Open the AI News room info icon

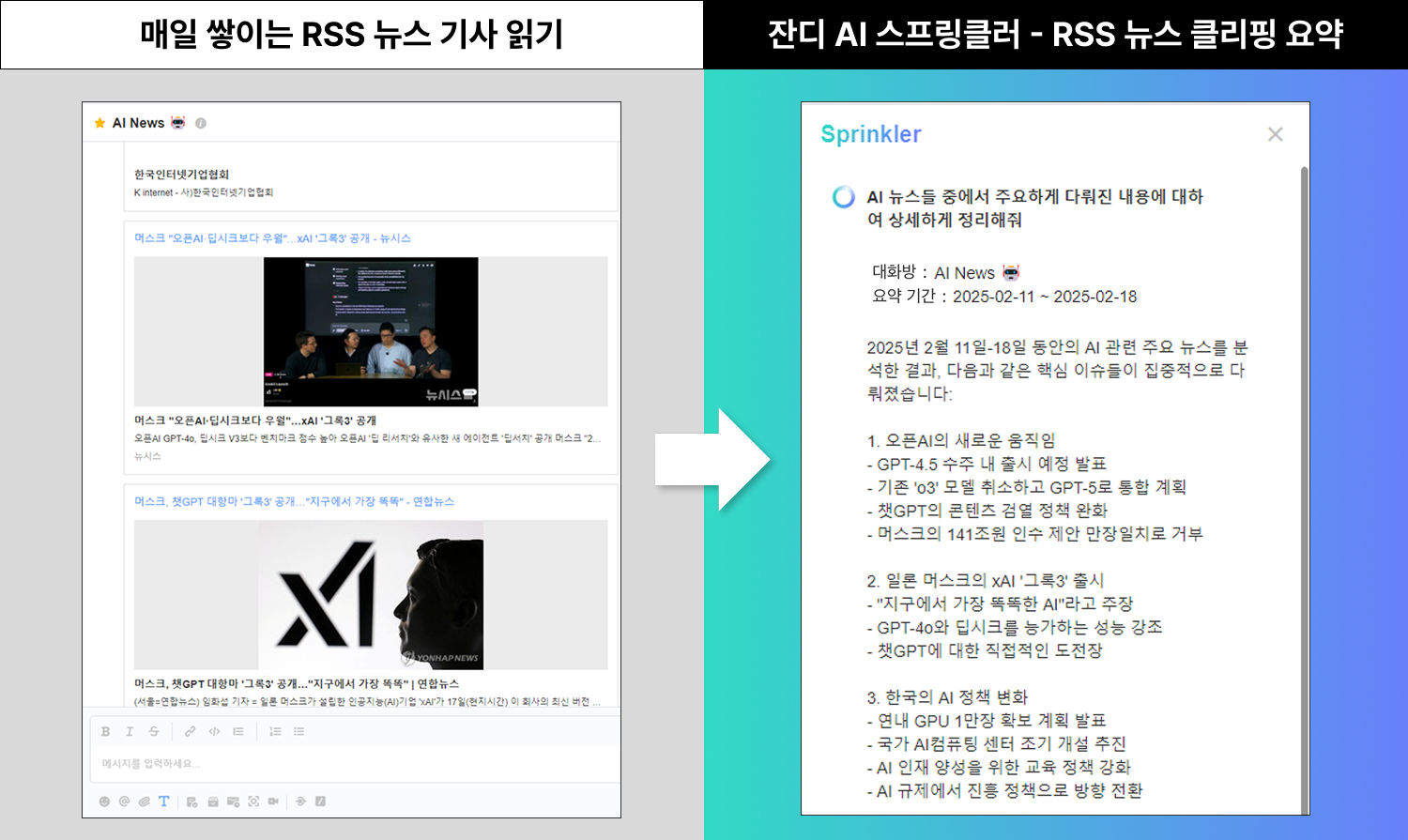[201, 123]
